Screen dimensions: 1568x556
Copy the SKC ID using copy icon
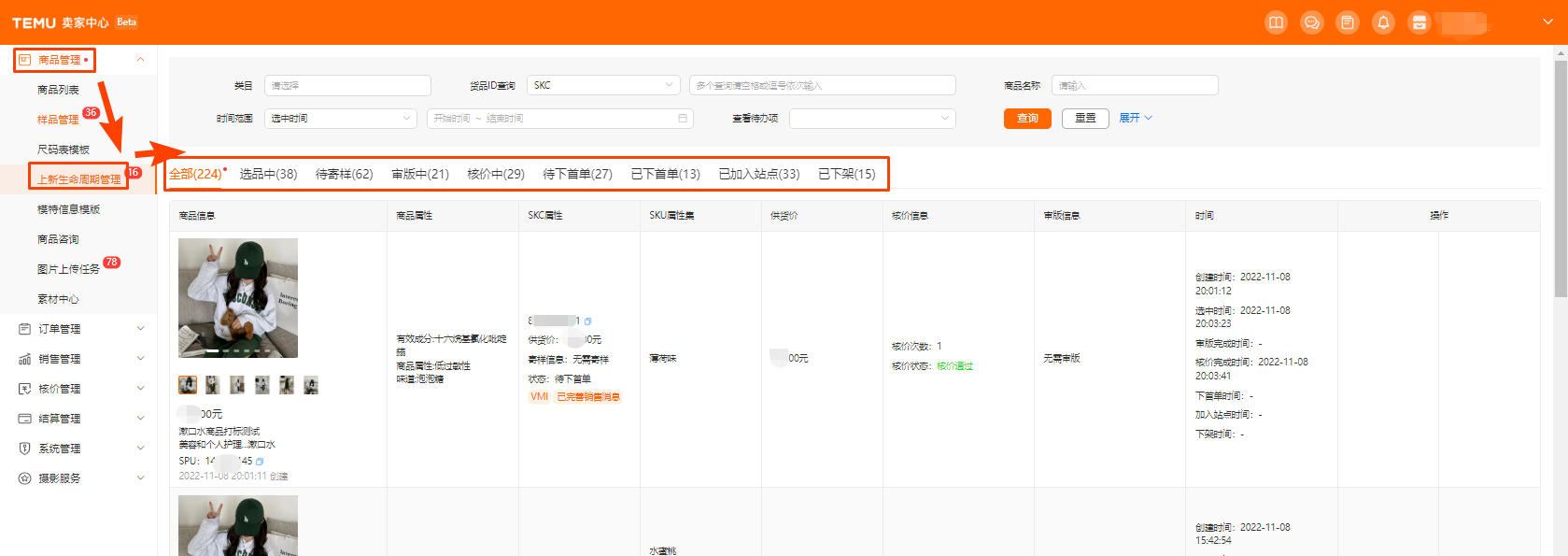[x=587, y=321]
